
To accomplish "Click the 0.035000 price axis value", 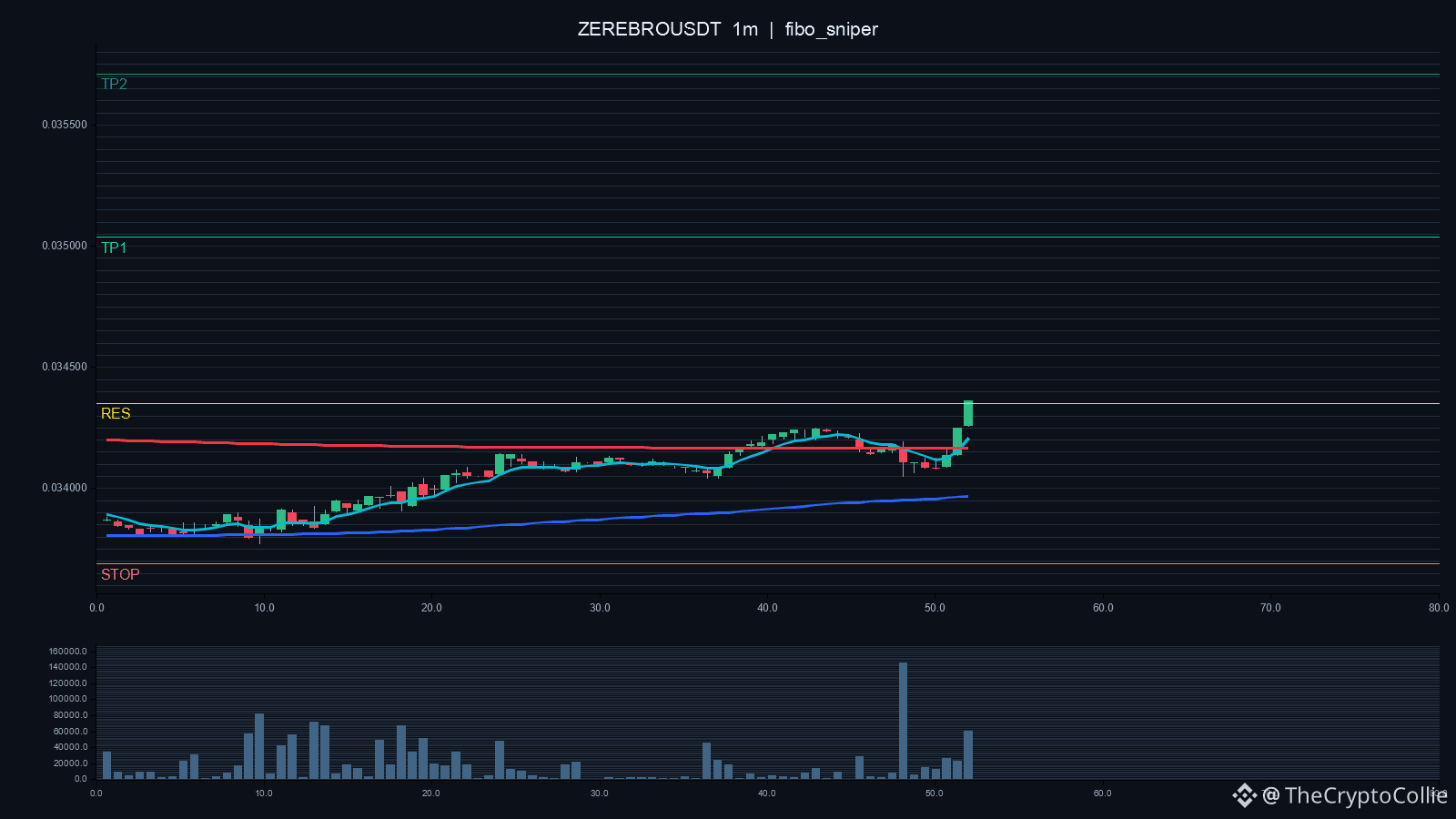I will click(x=65, y=246).
